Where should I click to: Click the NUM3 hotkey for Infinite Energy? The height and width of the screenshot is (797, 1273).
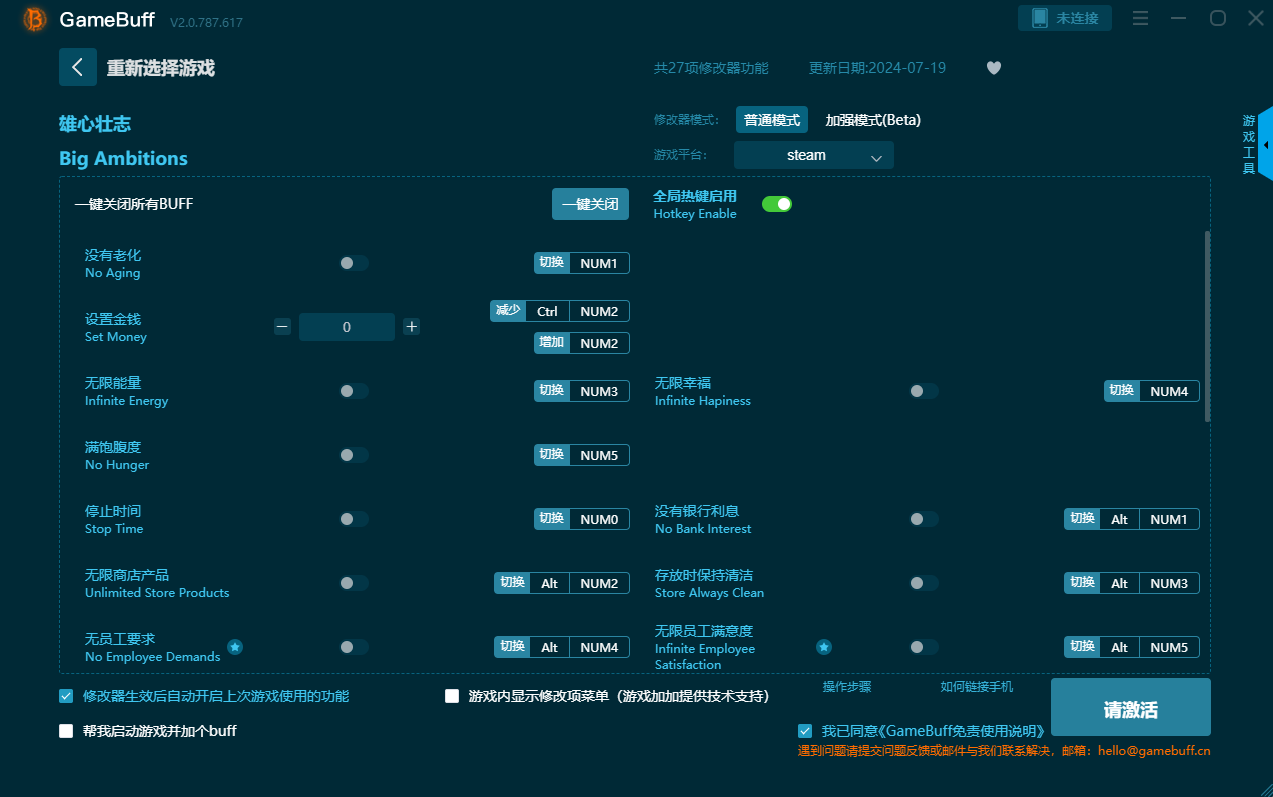(599, 391)
